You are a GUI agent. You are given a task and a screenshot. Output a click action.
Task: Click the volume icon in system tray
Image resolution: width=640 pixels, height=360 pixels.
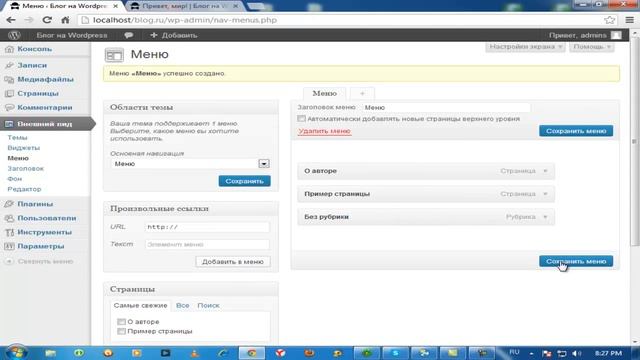(576, 353)
